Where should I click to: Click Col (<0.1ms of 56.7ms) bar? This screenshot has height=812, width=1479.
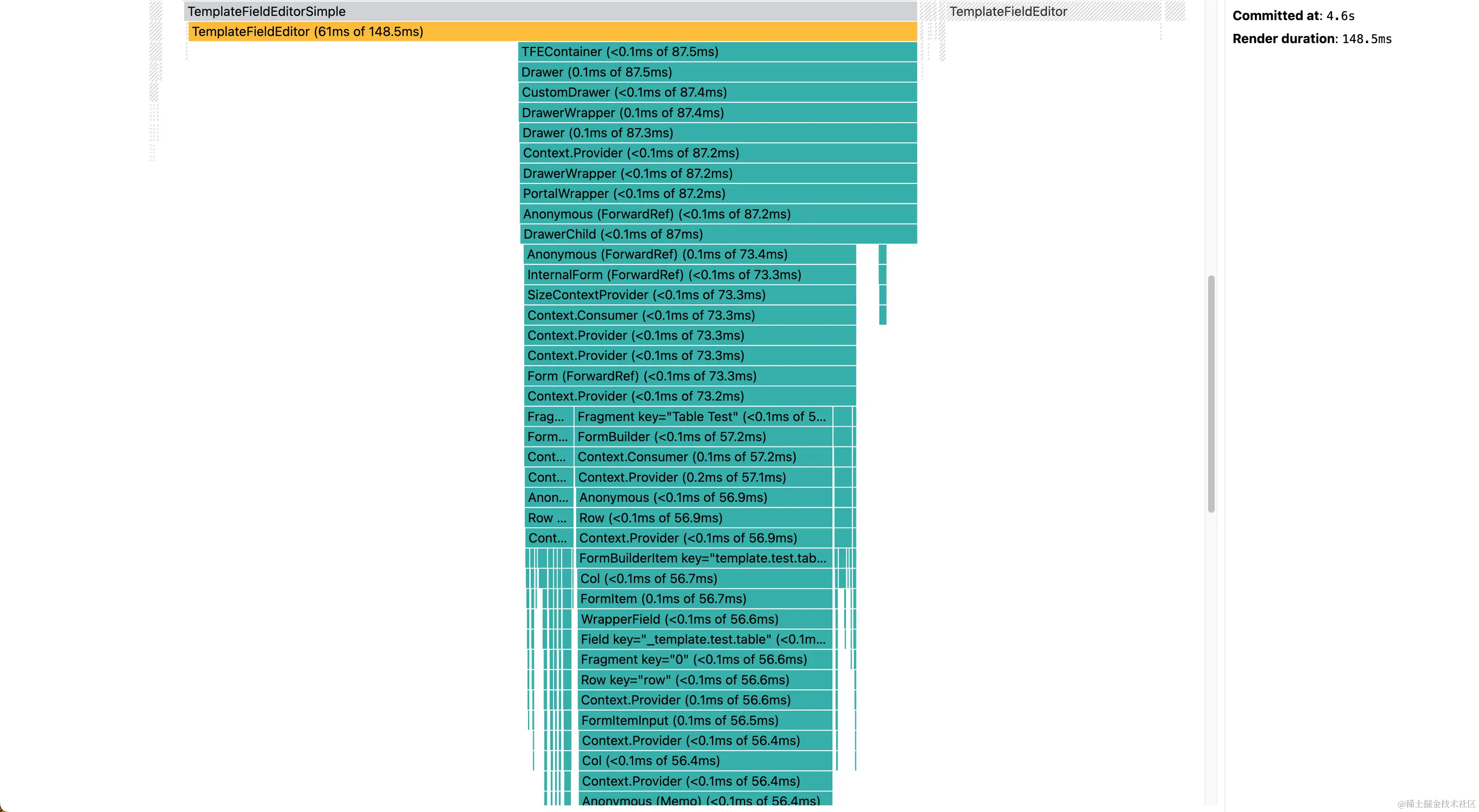(x=704, y=578)
